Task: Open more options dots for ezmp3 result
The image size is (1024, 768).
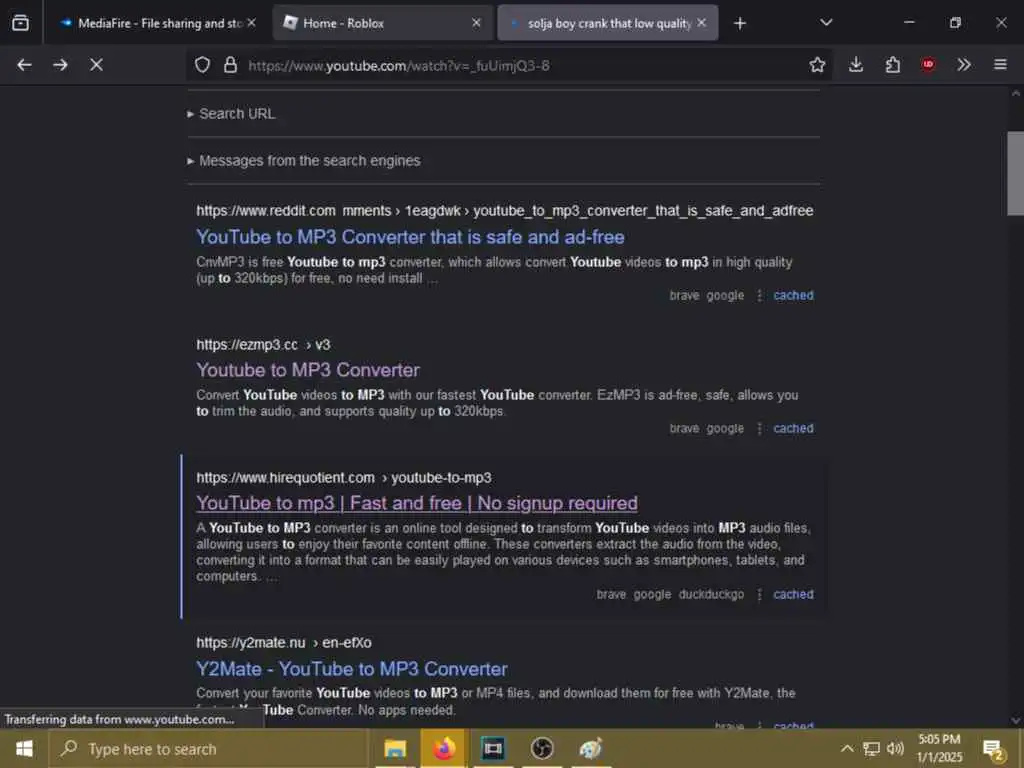Action: [x=759, y=428]
